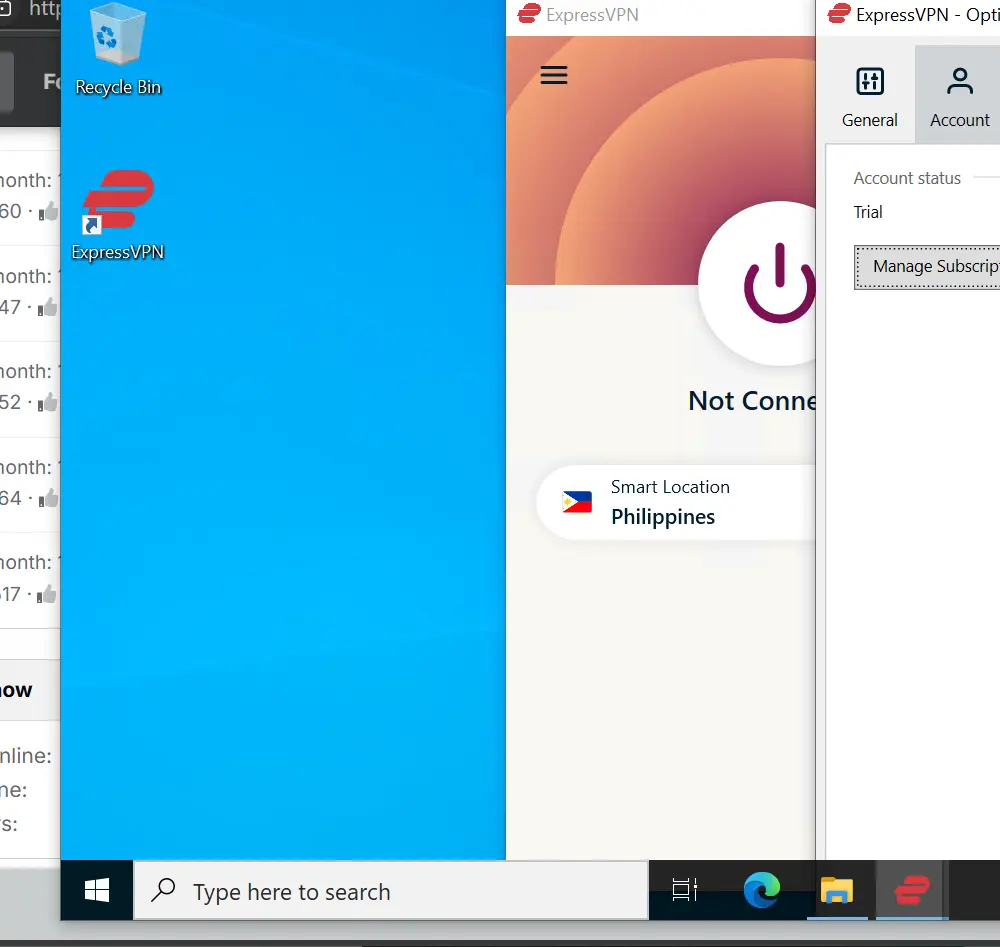
Task: Click ExpressVPN logo in Options window title
Action: 839,13
